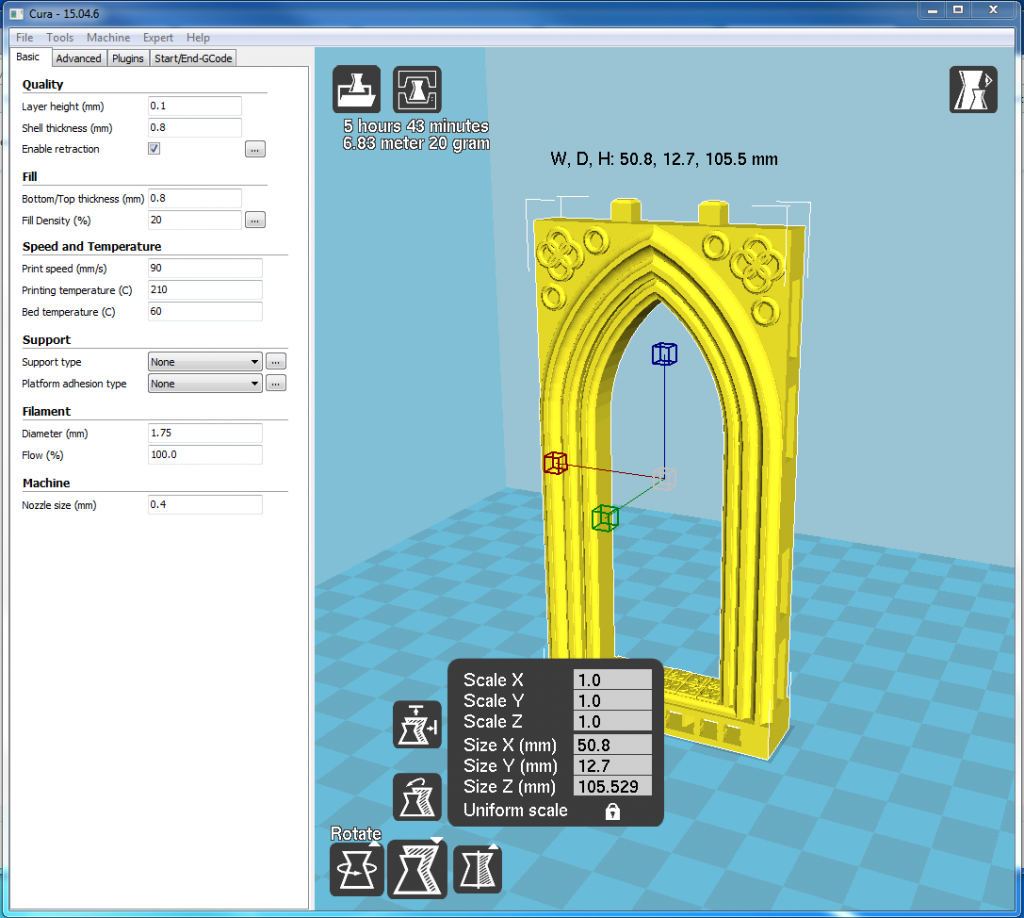Image resolution: width=1024 pixels, height=918 pixels.
Task: Toggle the Enable retraction checkbox
Action: 154,149
